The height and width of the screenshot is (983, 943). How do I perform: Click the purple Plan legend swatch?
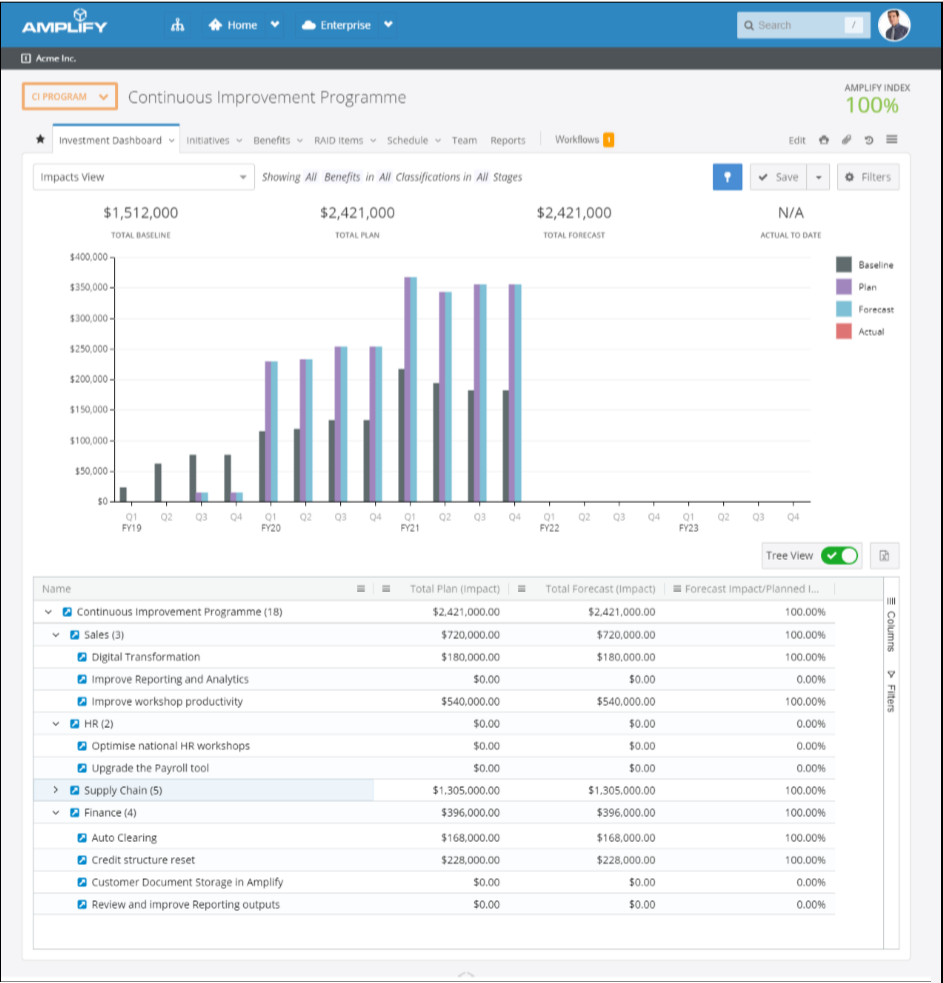coord(844,287)
